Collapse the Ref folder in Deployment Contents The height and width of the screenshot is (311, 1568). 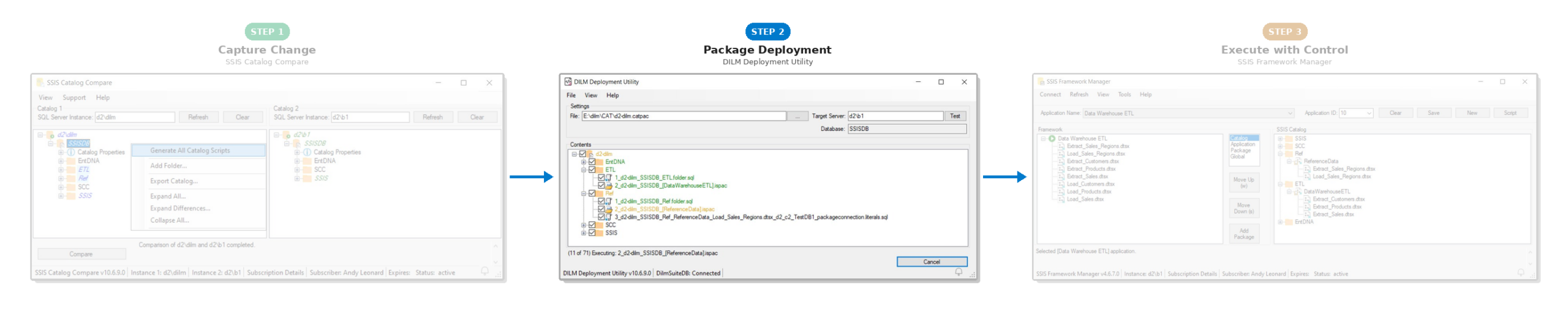tap(583, 193)
